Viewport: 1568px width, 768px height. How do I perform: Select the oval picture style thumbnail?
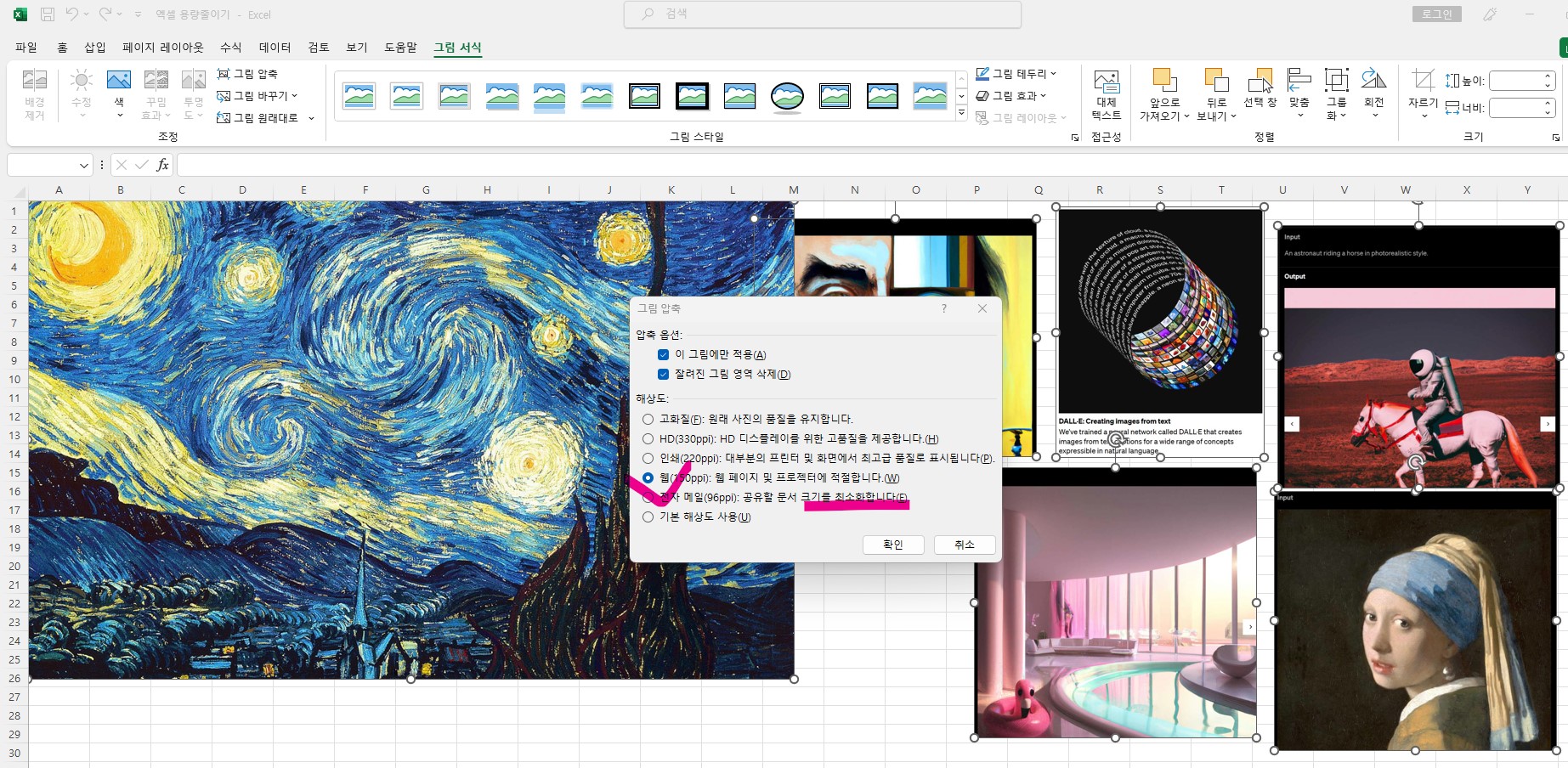tap(788, 96)
